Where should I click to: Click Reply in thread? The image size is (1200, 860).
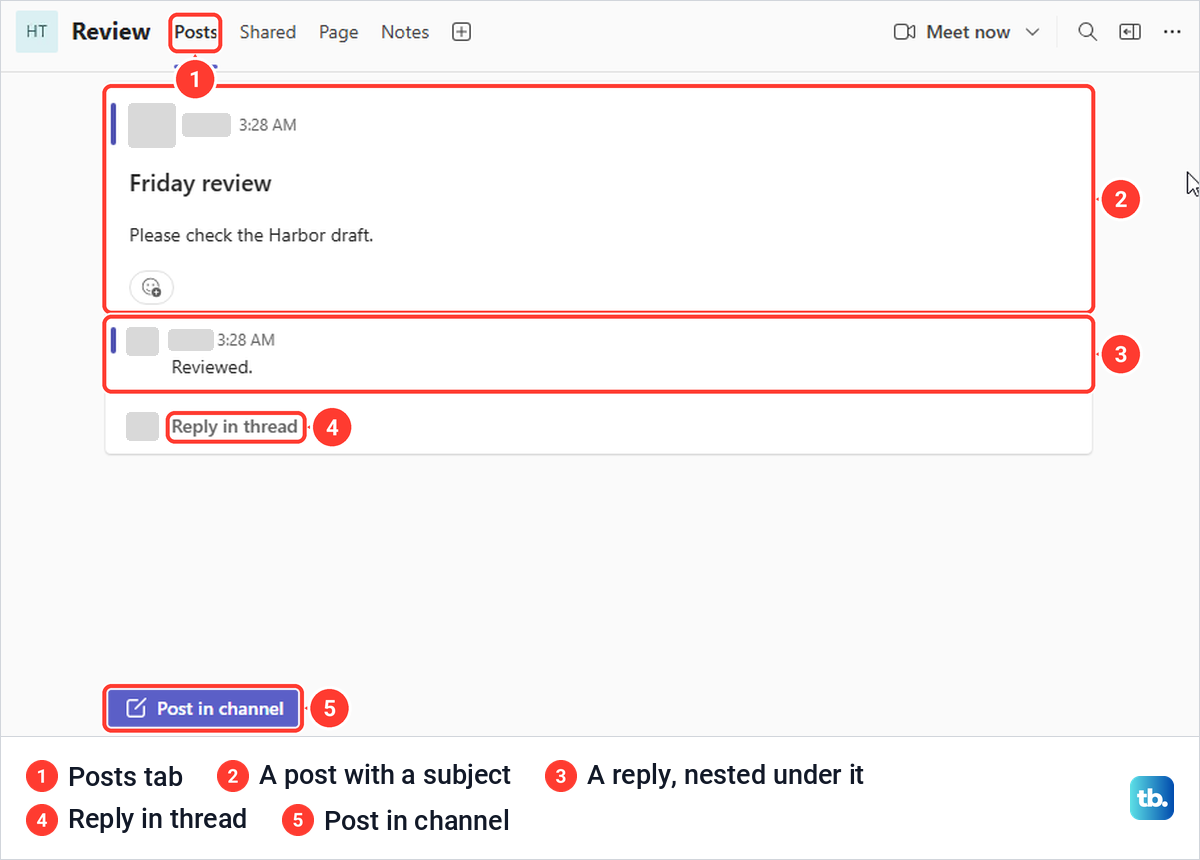click(x=235, y=427)
